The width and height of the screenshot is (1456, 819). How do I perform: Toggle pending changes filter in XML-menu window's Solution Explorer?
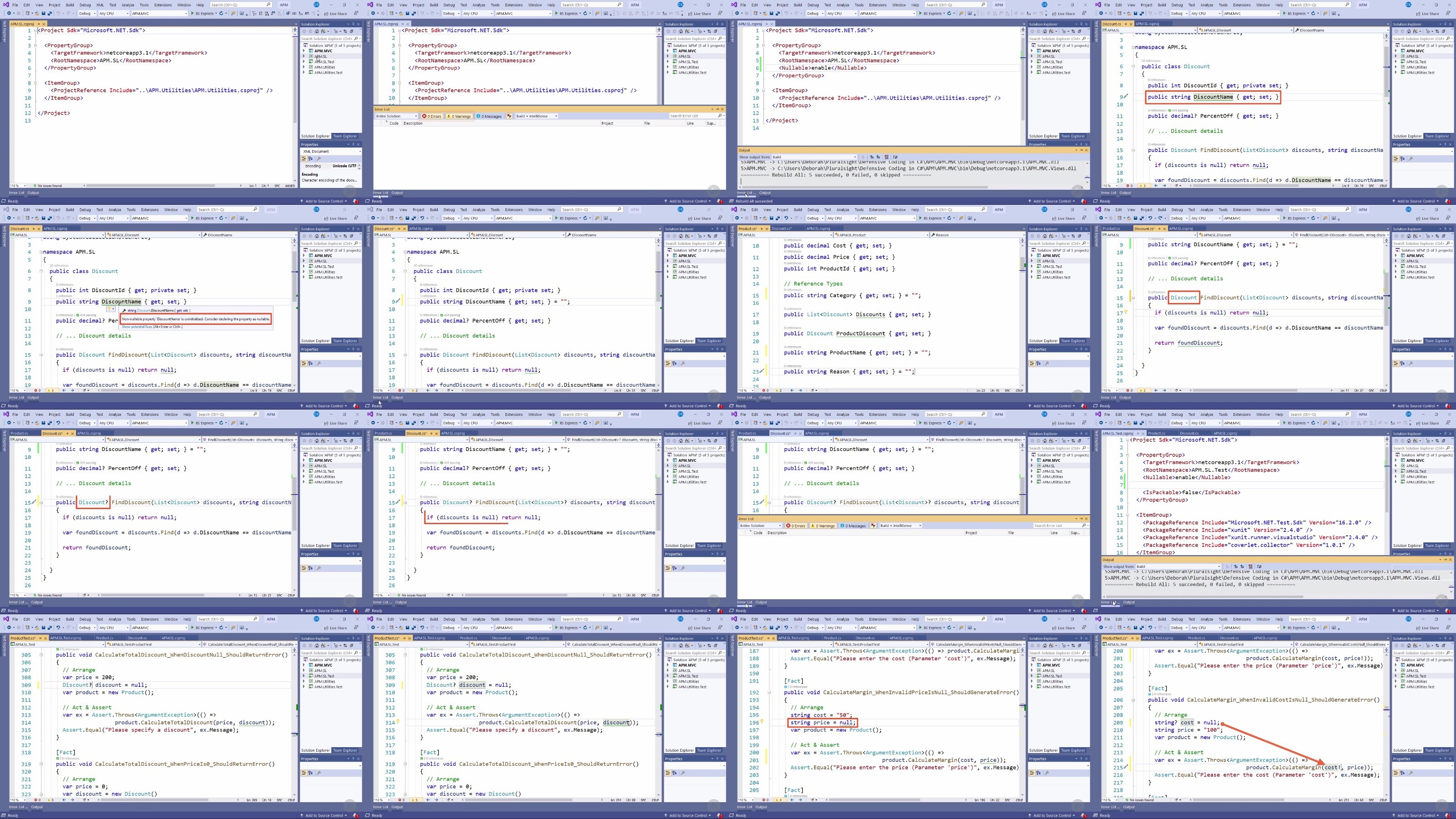pos(336,31)
